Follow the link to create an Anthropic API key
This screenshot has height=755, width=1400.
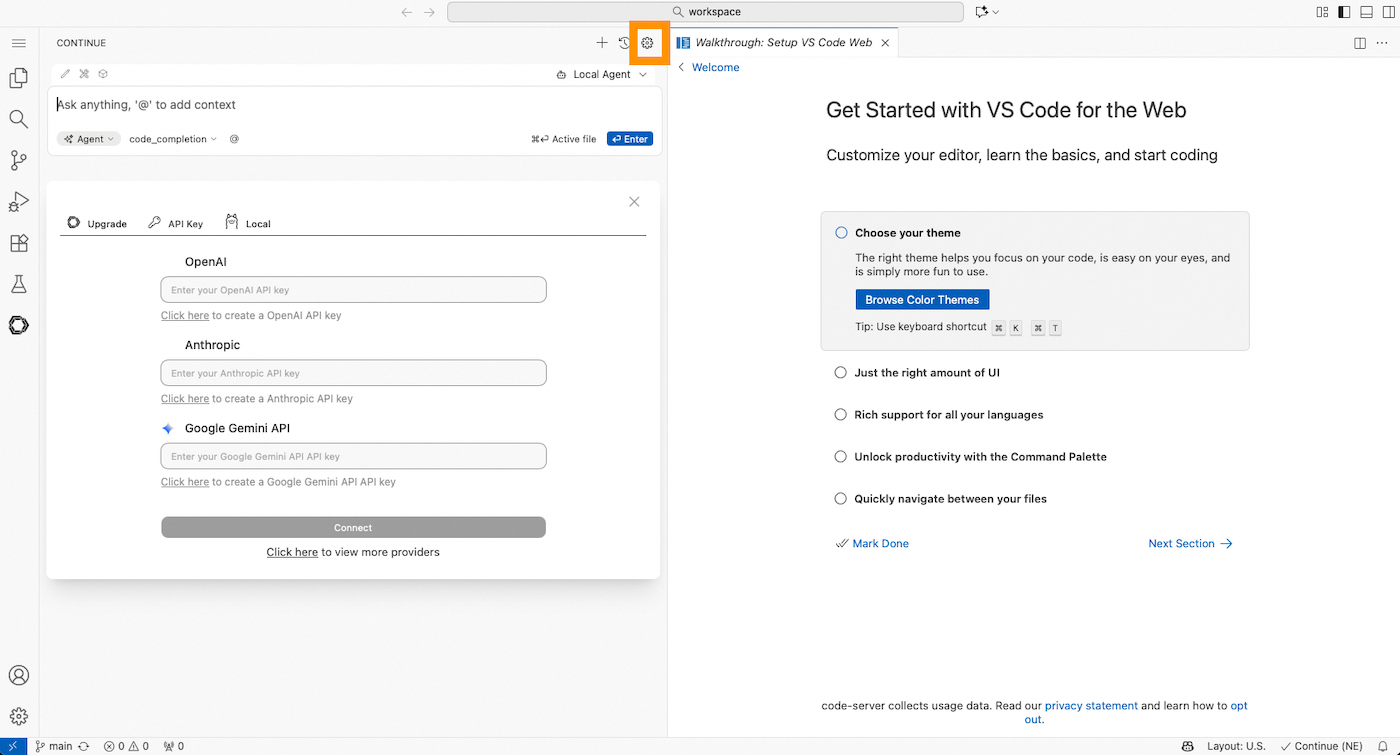click(184, 398)
